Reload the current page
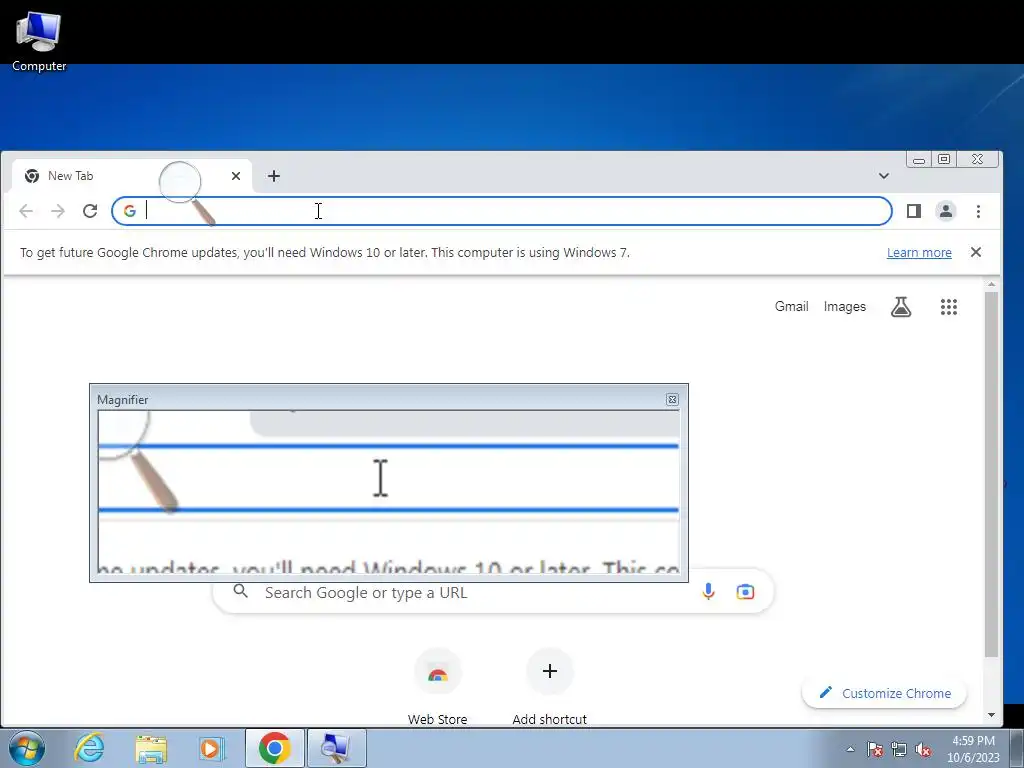The width and height of the screenshot is (1024, 768). point(90,211)
